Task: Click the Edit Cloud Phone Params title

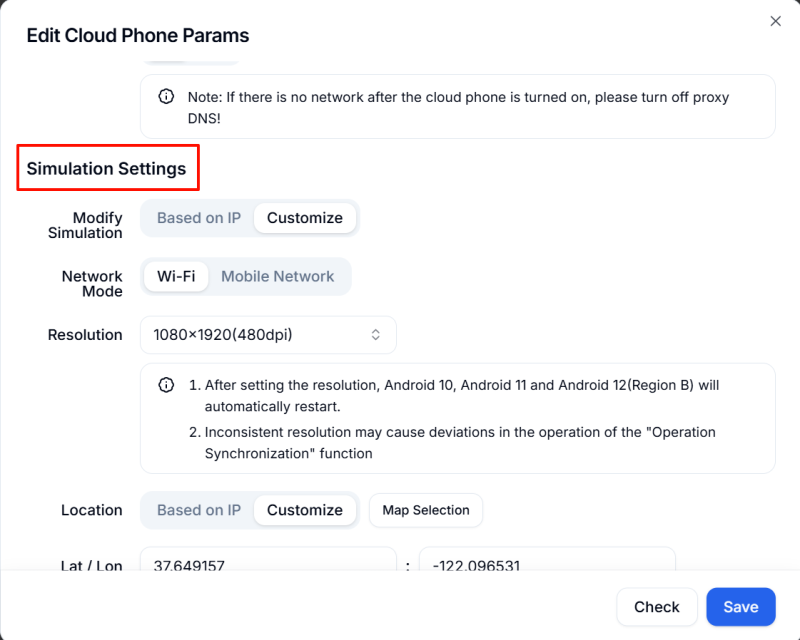Action: [138, 35]
